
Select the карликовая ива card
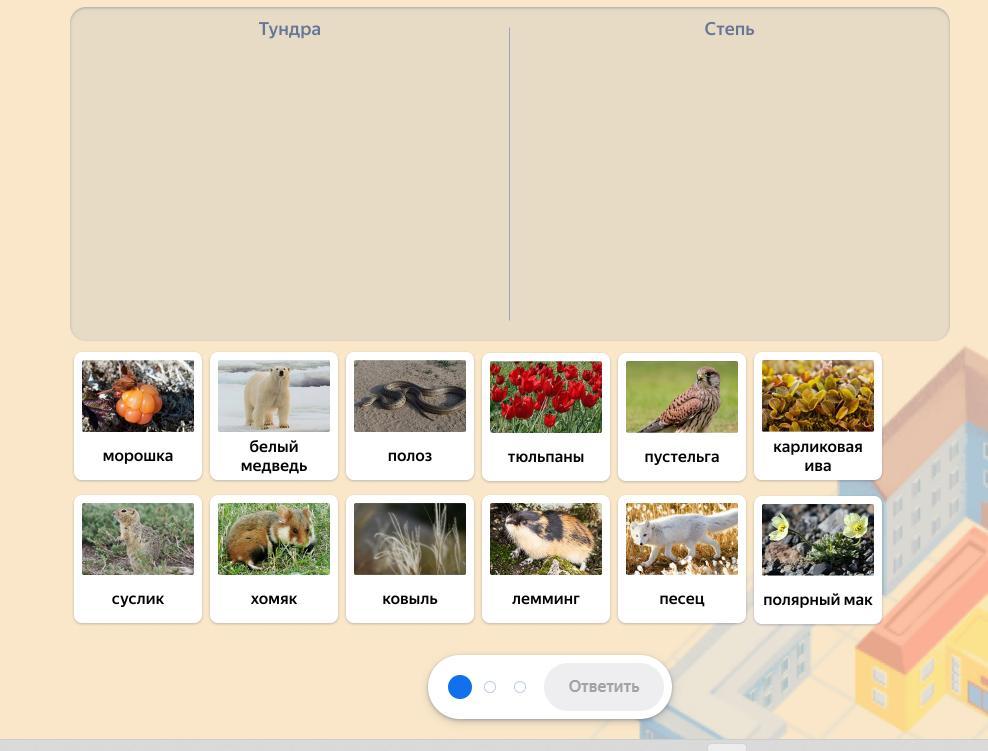[x=818, y=416]
